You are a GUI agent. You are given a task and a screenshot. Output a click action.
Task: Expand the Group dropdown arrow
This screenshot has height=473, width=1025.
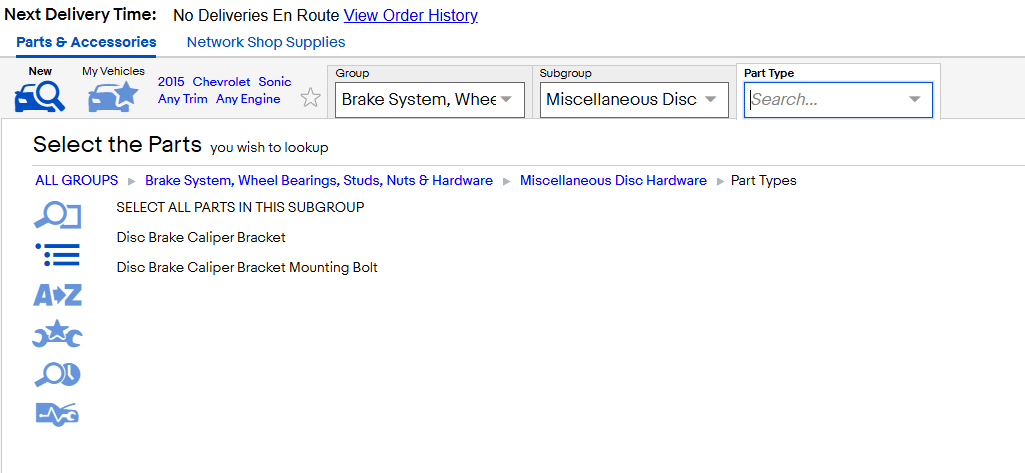coord(506,99)
